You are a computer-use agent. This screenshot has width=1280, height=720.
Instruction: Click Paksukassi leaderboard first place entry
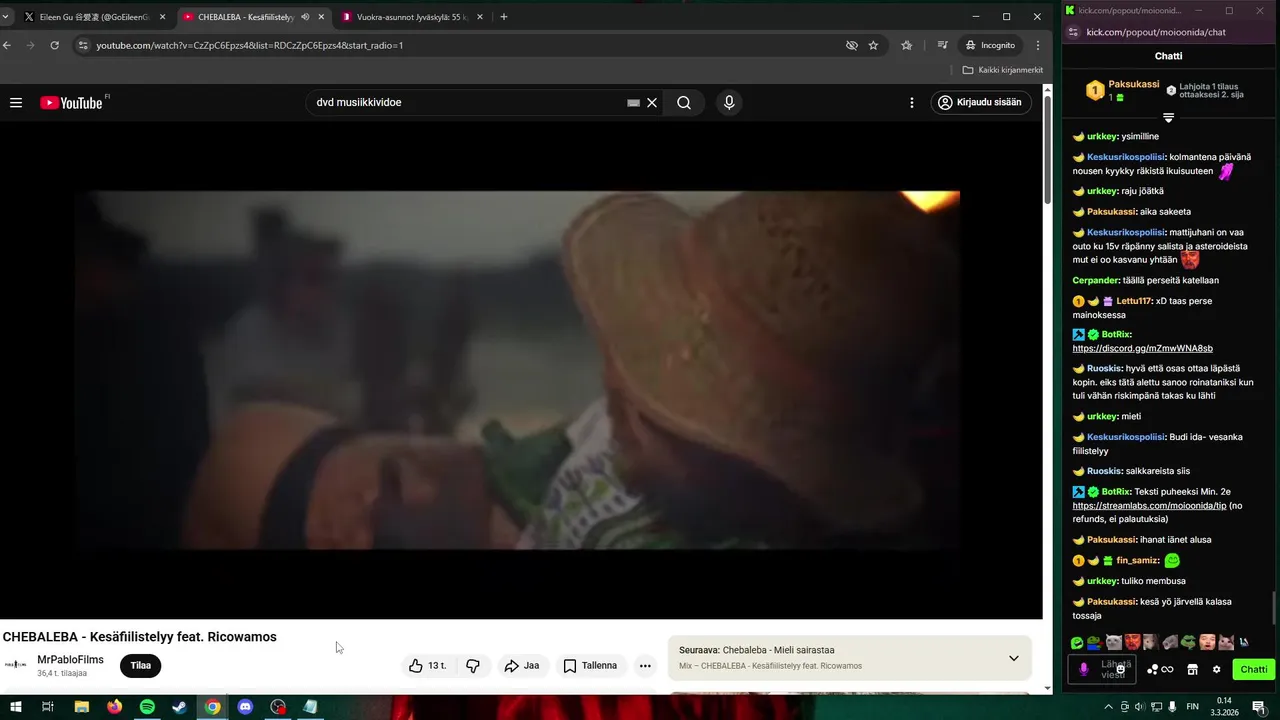pyautogui.click(x=1122, y=90)
